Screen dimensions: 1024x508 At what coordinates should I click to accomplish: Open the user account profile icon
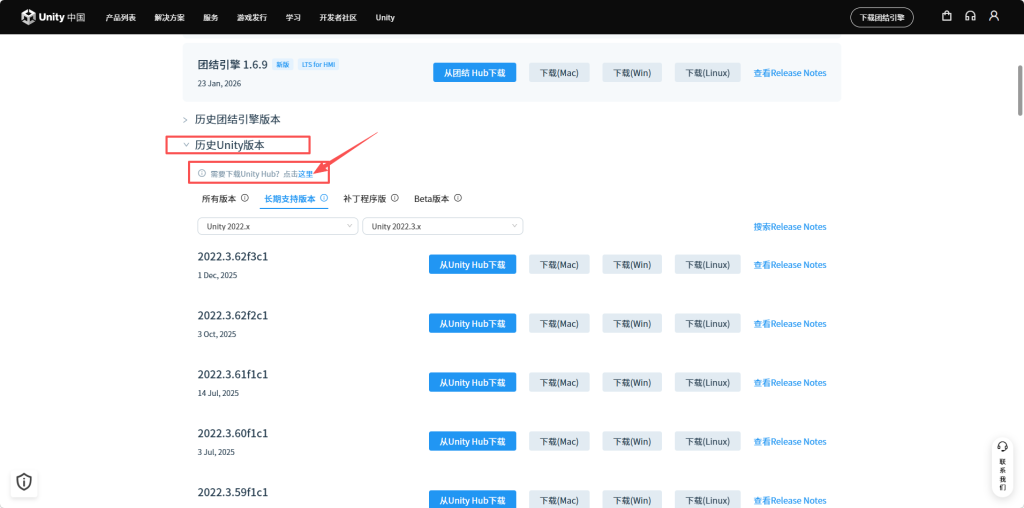tap(994, 16)
